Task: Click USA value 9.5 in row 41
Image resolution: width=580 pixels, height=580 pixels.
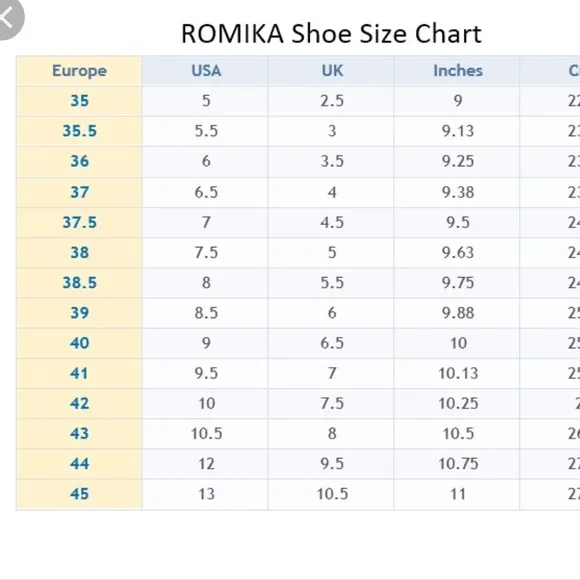Action: [206, 373]
